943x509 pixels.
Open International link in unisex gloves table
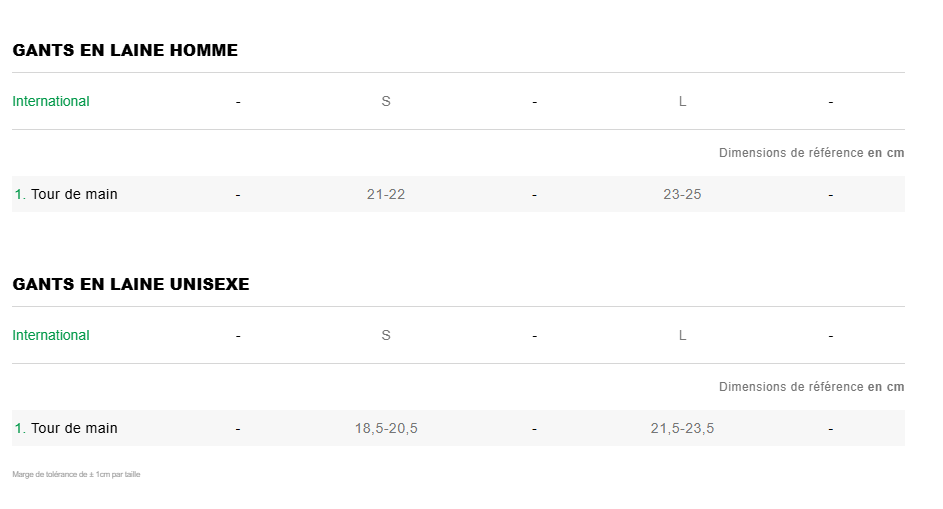click(51, 335)
